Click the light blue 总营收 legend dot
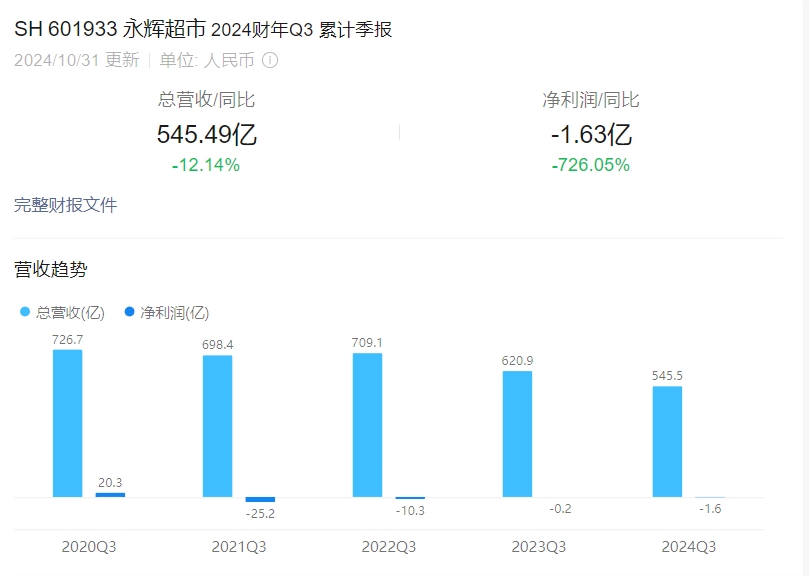The width and height of the screenshot is (809, 576). (x=25, y=312)
